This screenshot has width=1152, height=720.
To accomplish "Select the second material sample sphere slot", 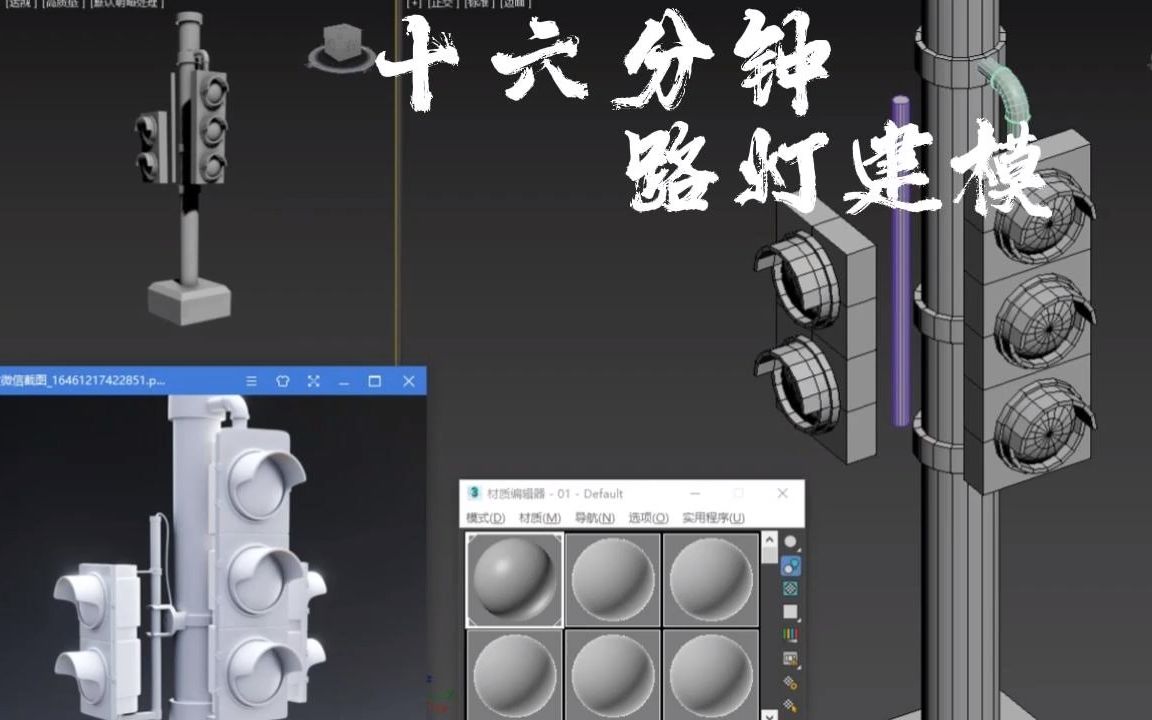I will click(612, 577).
